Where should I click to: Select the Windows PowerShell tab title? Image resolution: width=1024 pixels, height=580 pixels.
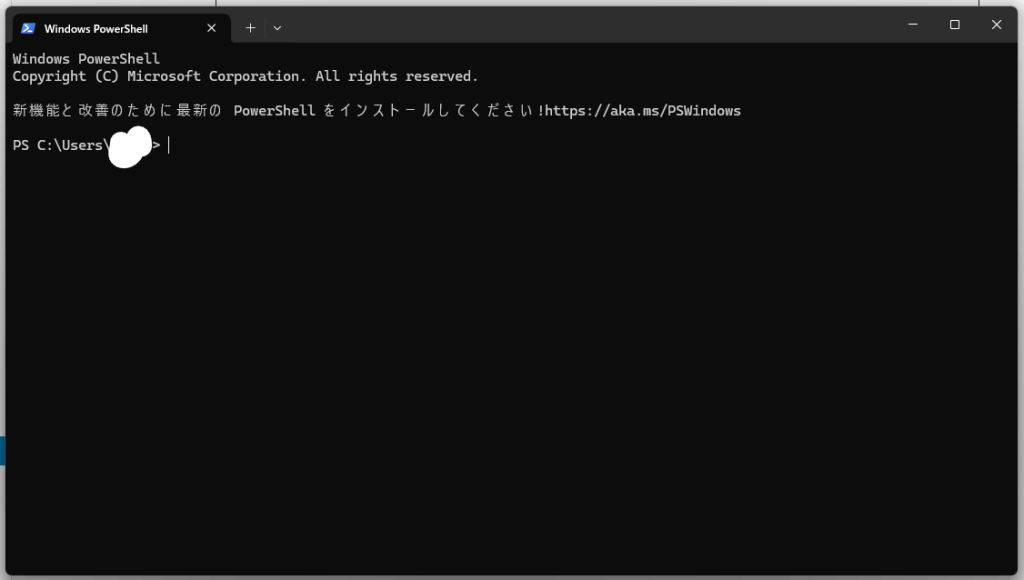(x=96, y=29)
